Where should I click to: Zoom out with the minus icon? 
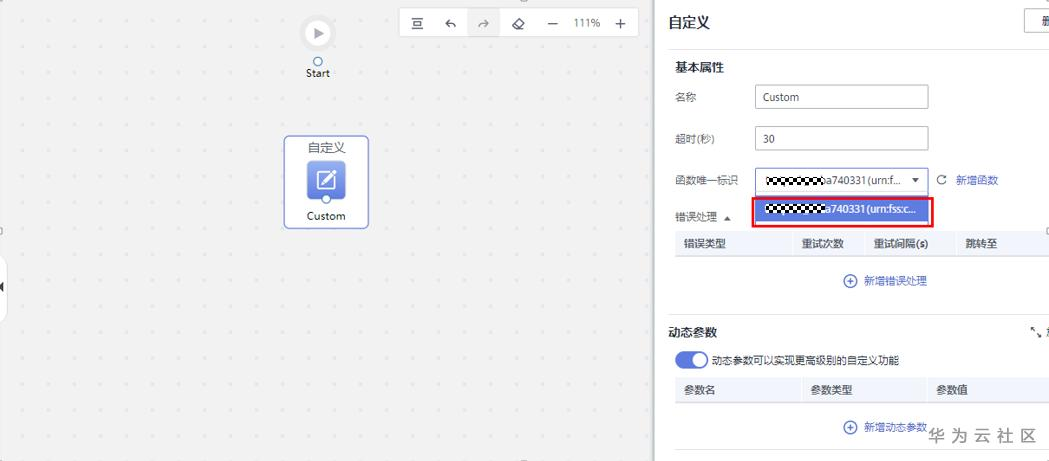[x=553, y=23]
